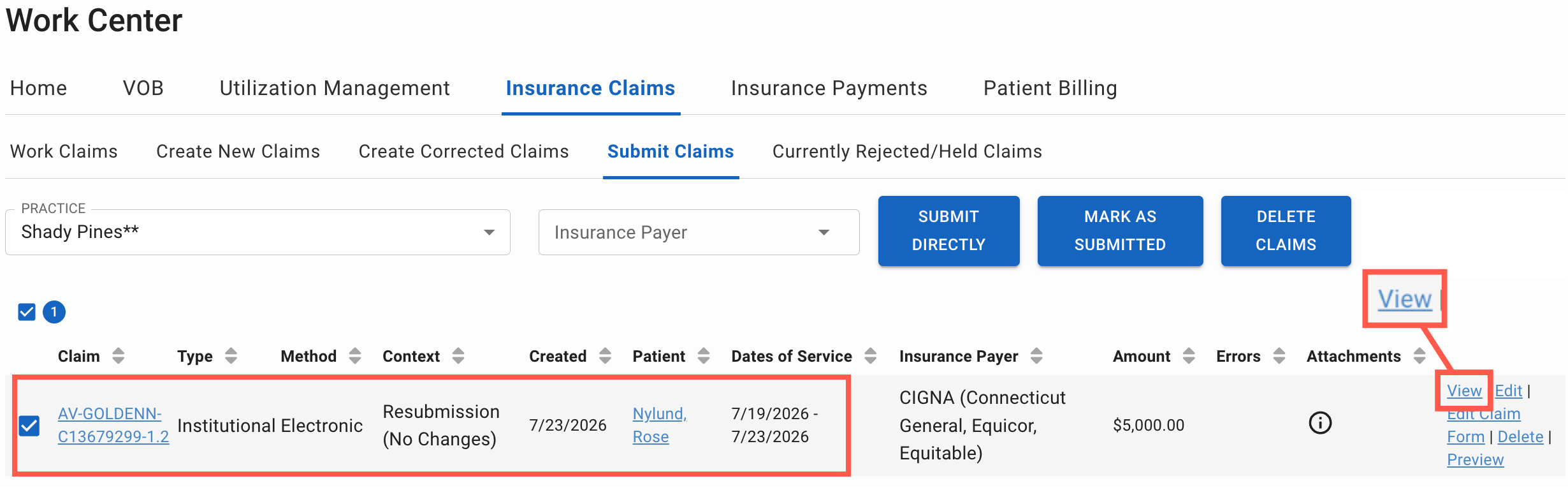Sort by the Created column arrows
1568x490 pixels.
point(605,356)
